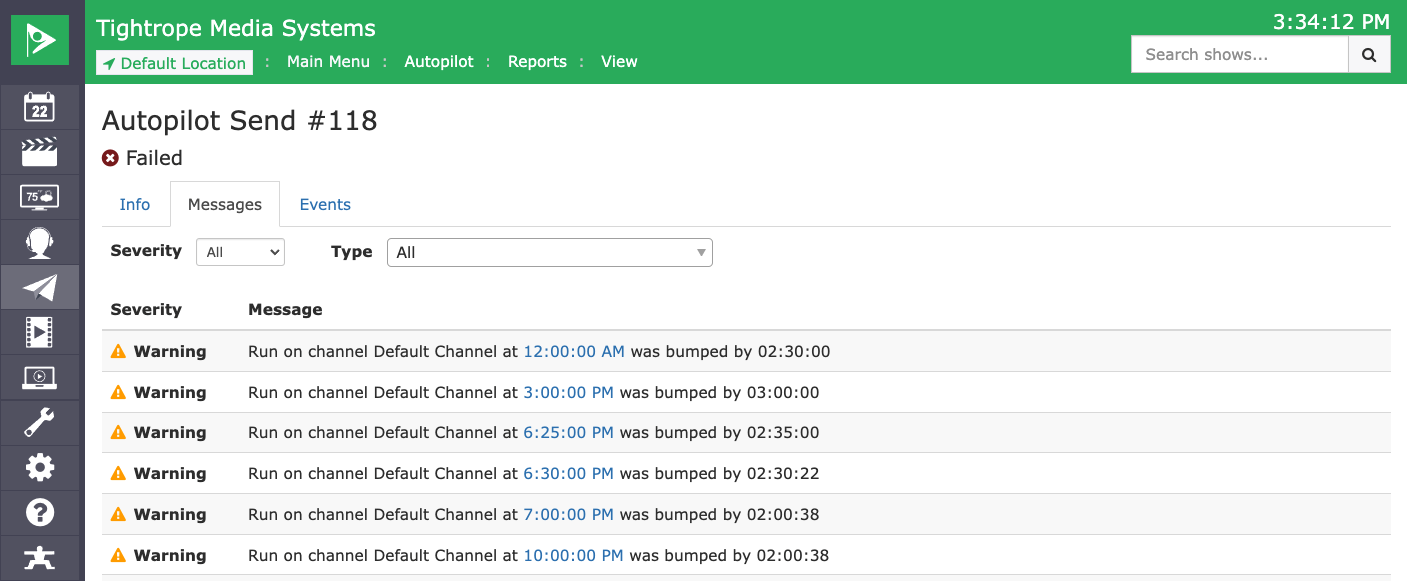Click the Tightrope logo at top left
The width and height of the screenshot is (1407, 581).
[39, 40]
